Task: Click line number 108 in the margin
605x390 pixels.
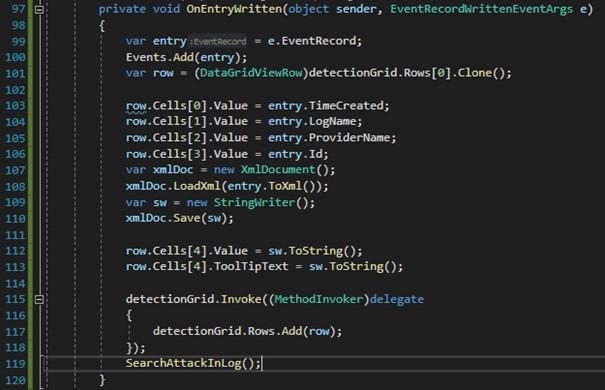Action: [x=15, y=187]
